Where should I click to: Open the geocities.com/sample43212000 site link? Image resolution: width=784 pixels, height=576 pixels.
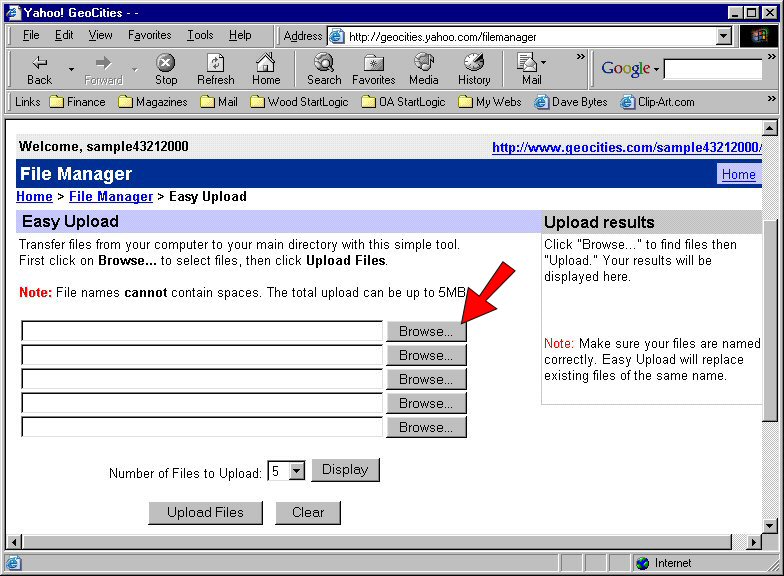pos(627,148)
